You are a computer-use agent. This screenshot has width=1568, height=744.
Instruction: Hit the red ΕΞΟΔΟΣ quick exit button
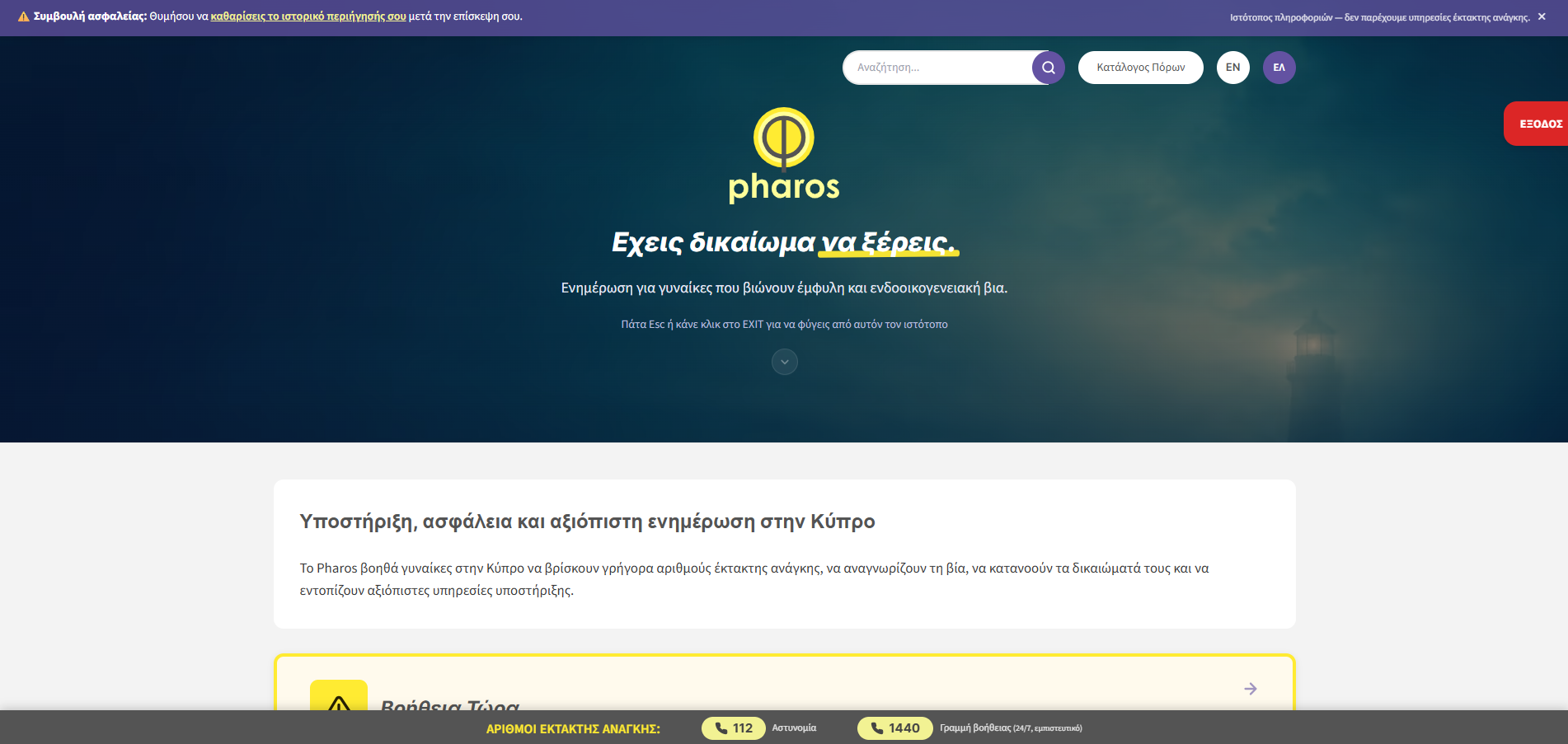pyautogui.click(x=1538, y=124)
